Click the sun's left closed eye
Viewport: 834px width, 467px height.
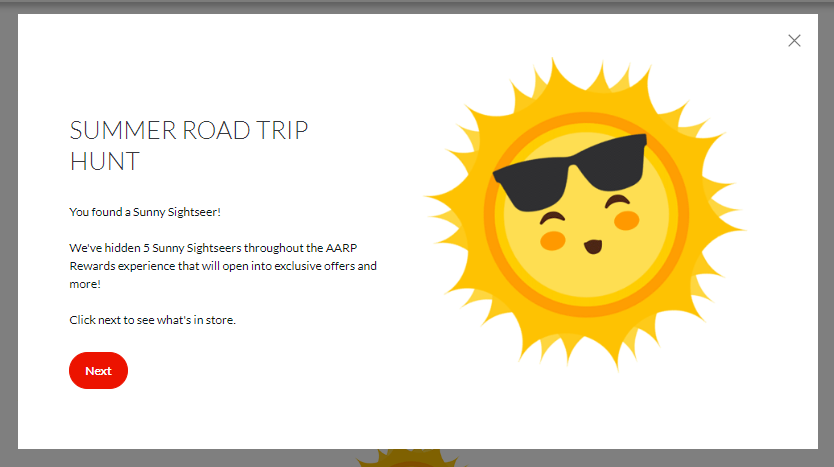tap(551, 218)
